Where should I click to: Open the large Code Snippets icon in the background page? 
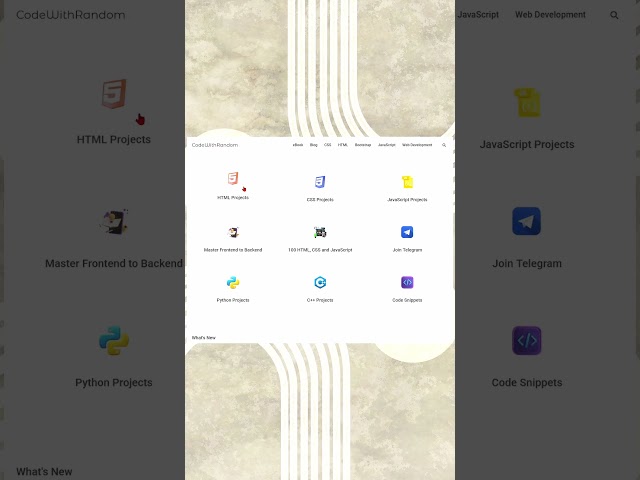click(x=527, y=340)
